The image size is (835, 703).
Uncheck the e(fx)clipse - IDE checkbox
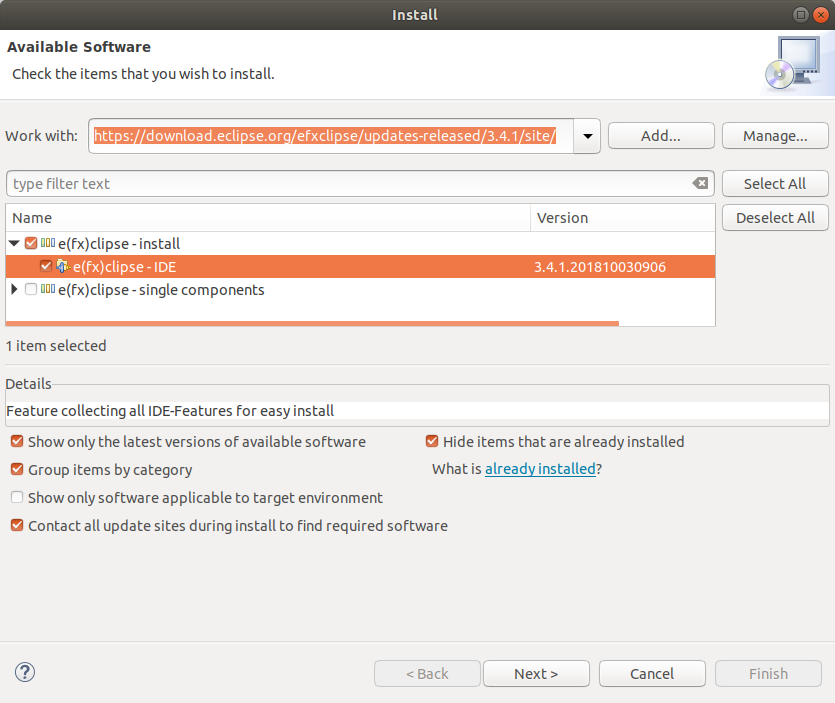pyautogui.click(x=46, y=266)
